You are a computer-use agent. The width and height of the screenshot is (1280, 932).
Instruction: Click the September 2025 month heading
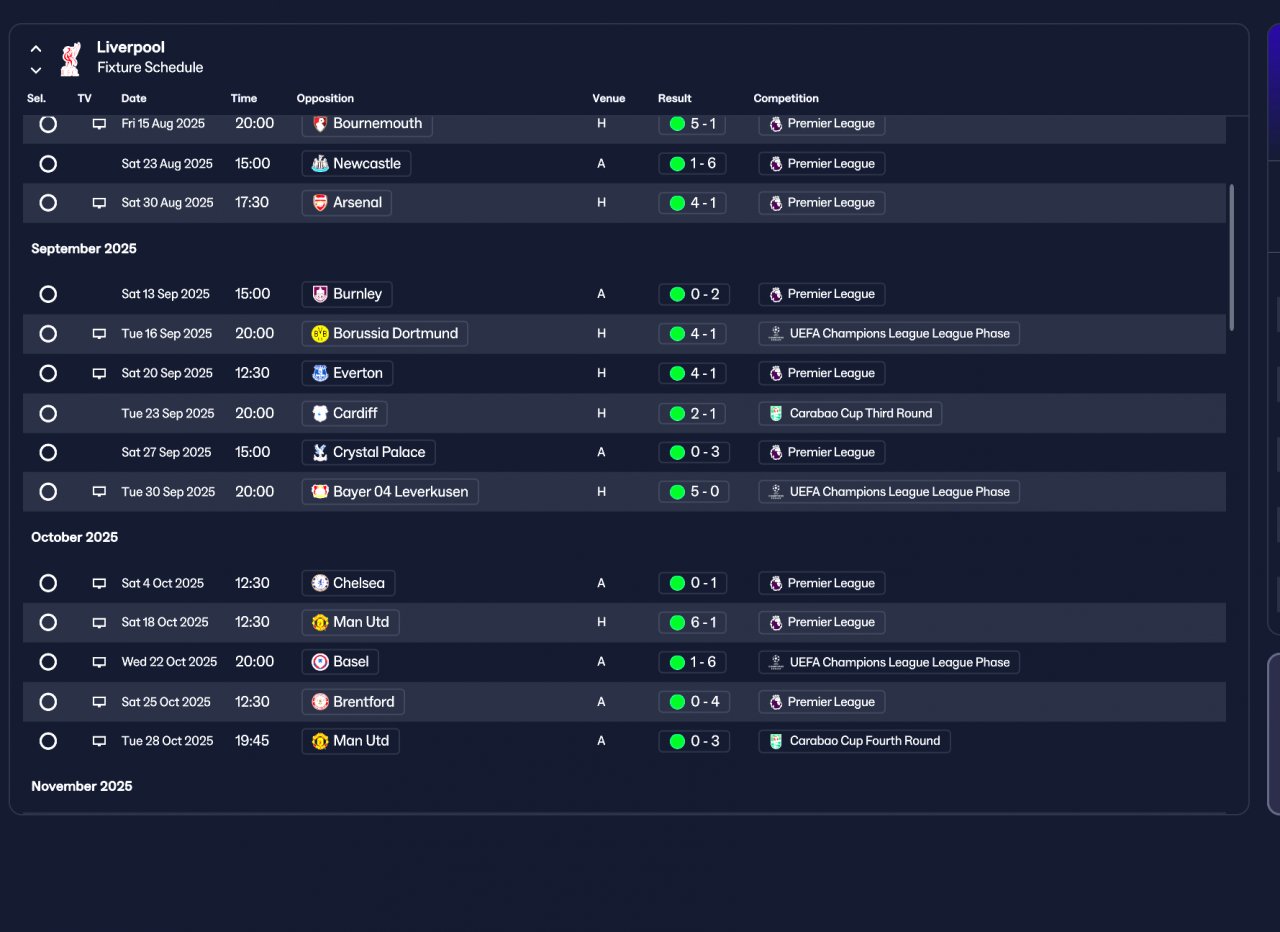[x=84, y=249]
